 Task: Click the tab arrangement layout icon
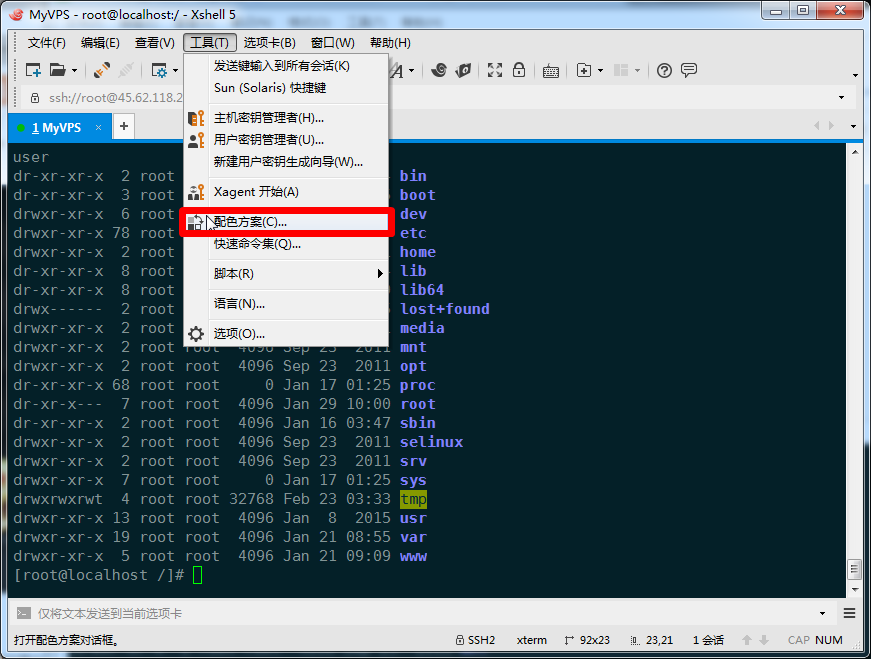click(x=621, y=70)
